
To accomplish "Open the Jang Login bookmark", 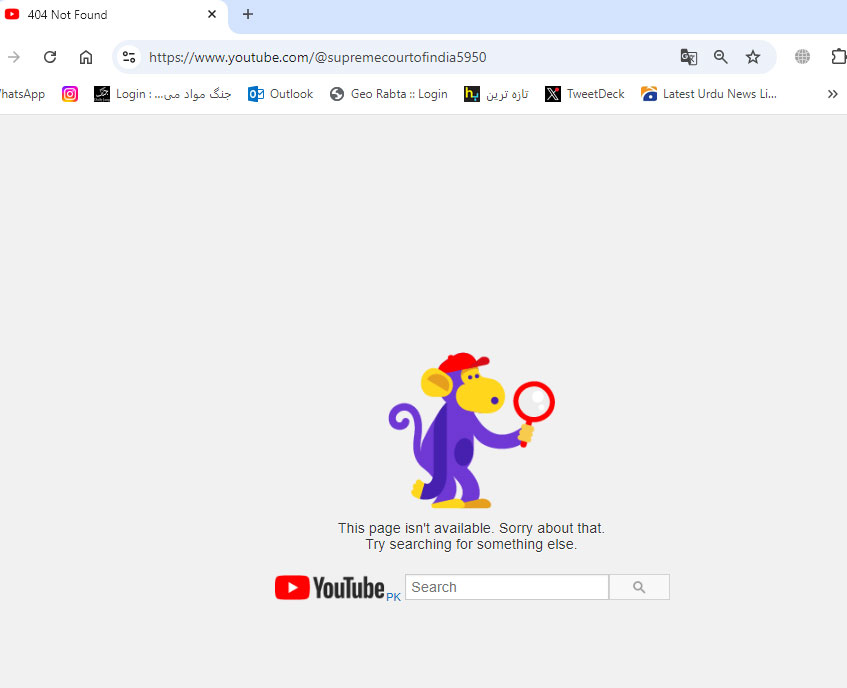I will point(162,95).
